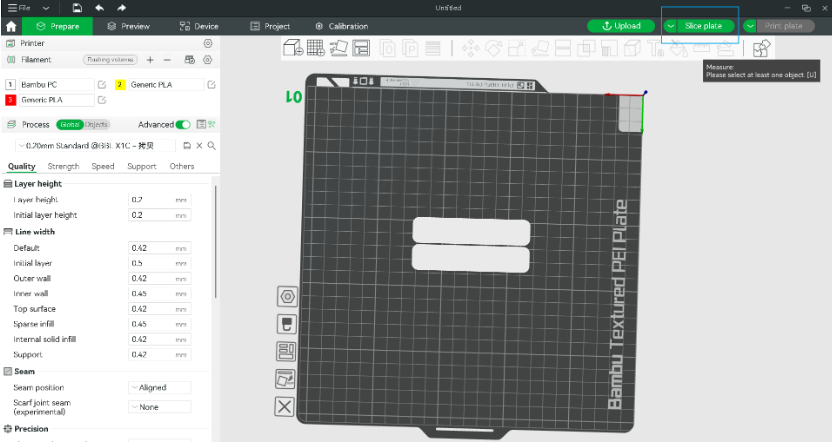Switch process scope to Global
The image size is (832, 447).
point(70,124)
